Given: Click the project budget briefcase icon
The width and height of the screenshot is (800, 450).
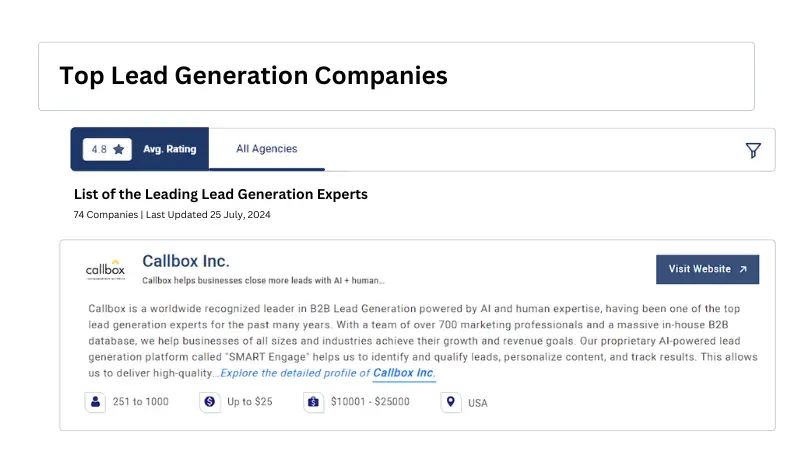Looking at the screenshot, I should coord(313,402).
